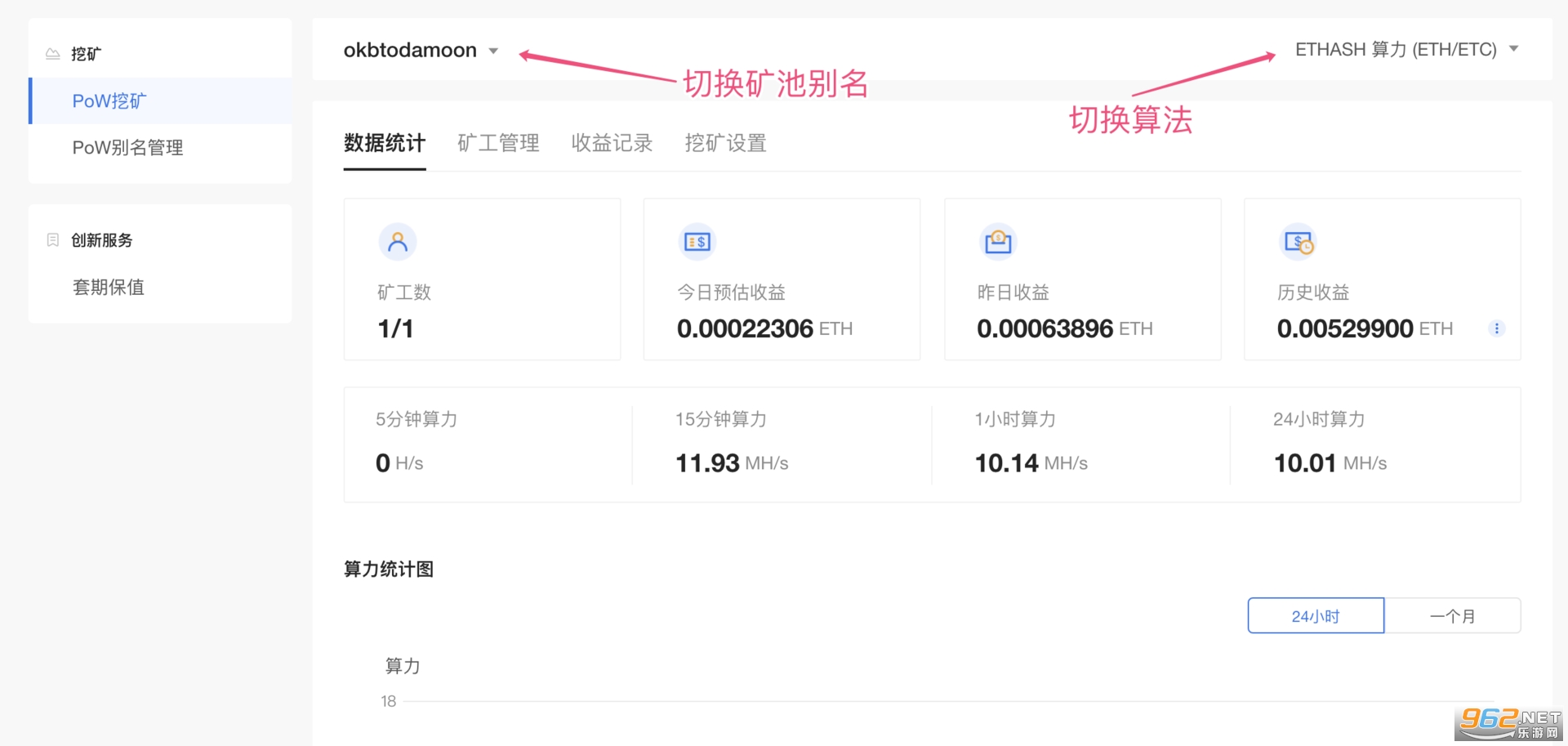Click the 历史收益 label
The width and height of the screenshot is (1568, 746).
click(1313, 293)
